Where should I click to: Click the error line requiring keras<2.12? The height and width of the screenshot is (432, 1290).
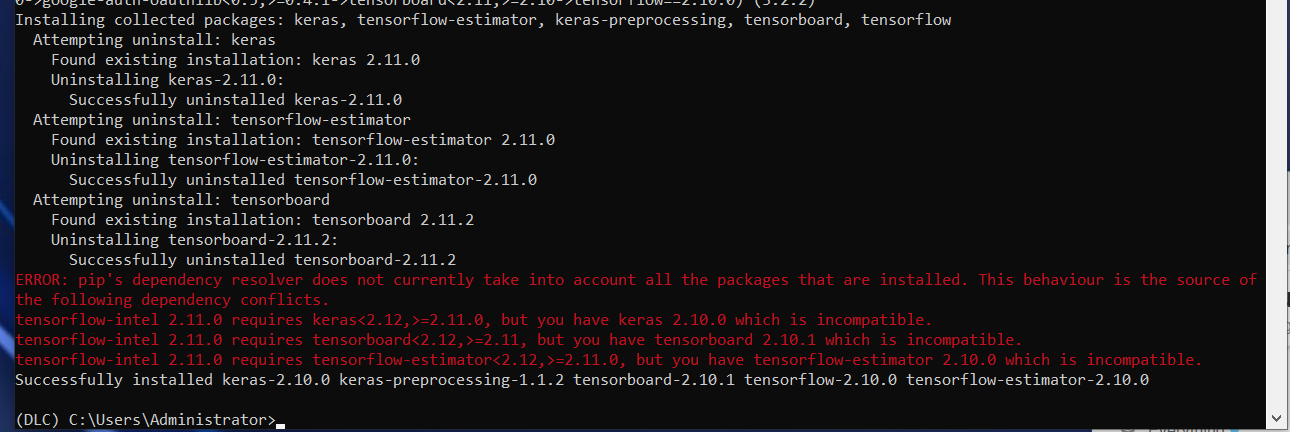coord(474,320)
